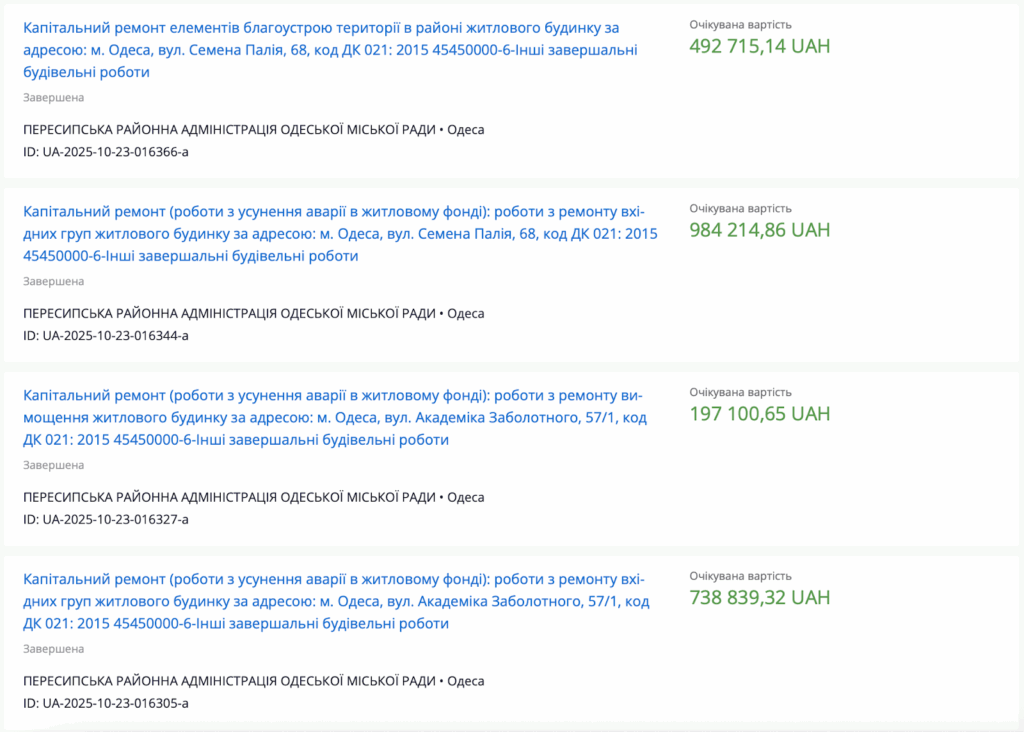The height and width of the screenshot is (732, 1024).
Task: Select the ID UA-2025-10-23-016327-a text
Action: click(105, 519)
